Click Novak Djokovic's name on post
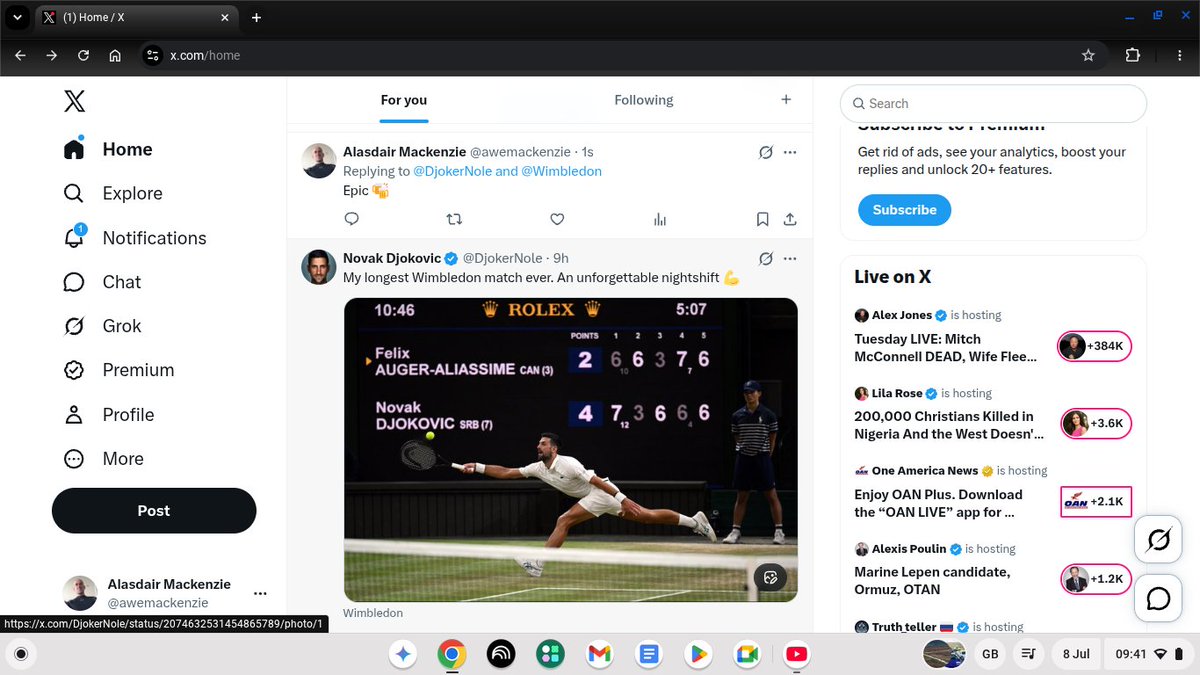 pos(392,258)
